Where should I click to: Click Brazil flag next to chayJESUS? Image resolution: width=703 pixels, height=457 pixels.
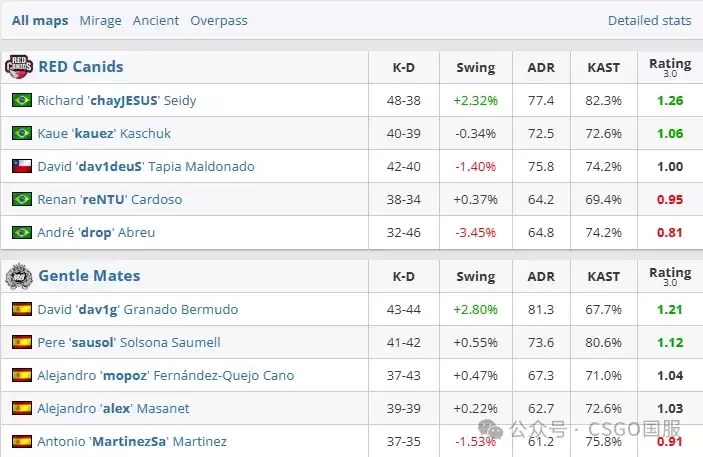coord(22,100)
